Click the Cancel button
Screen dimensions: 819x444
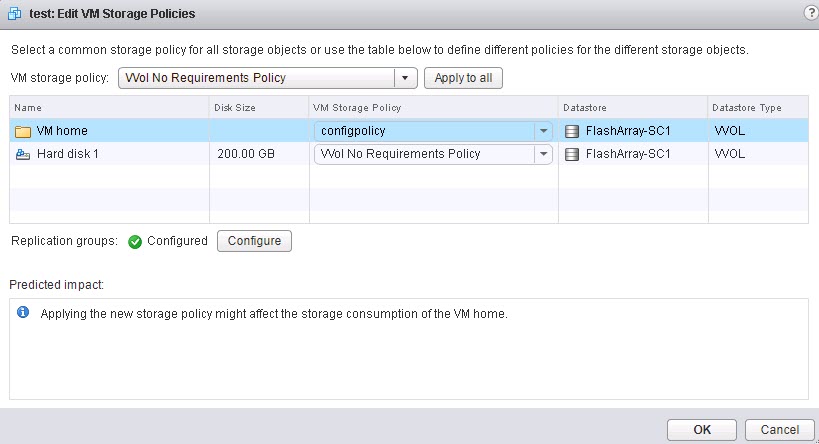click(779, 429)
